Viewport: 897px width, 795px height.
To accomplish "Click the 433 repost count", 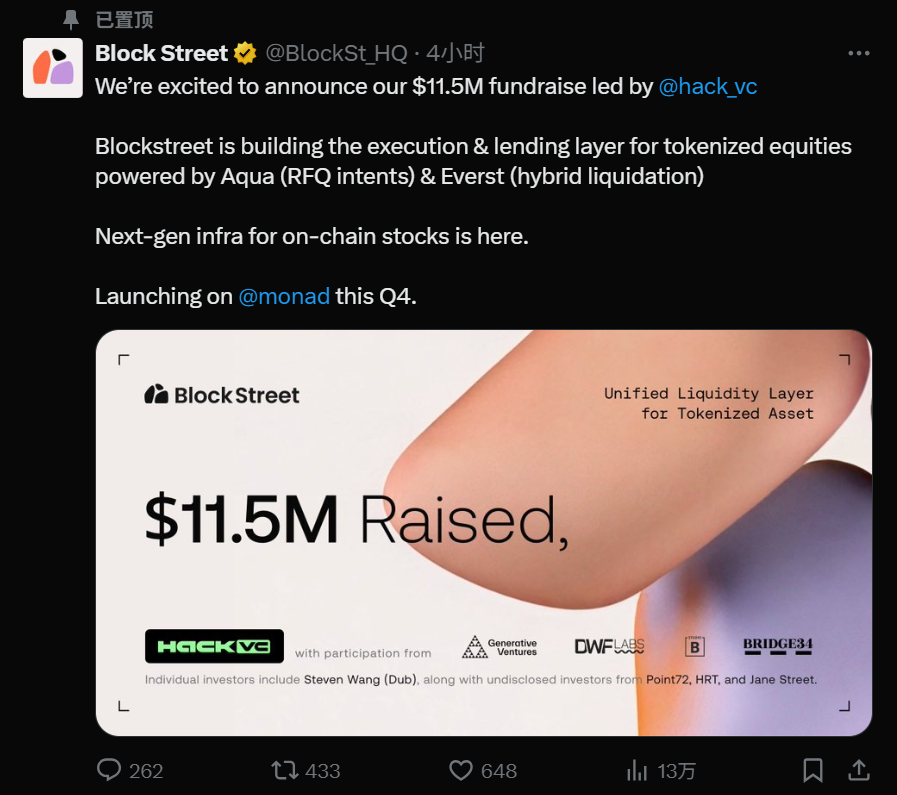I will (x=322, y=771).
